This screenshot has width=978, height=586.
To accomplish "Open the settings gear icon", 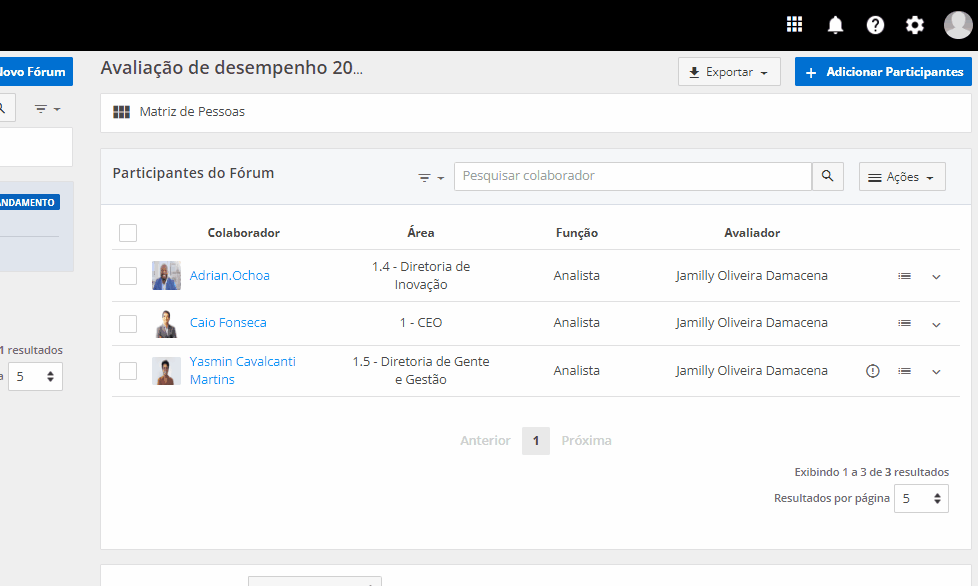I will [915, 25].
